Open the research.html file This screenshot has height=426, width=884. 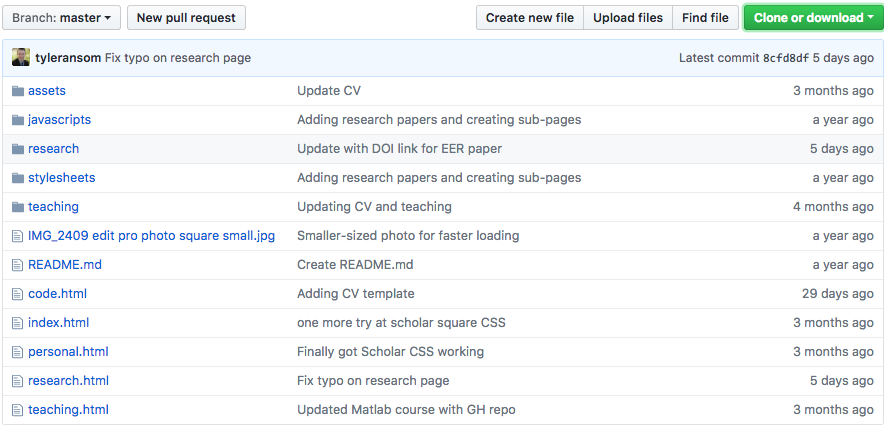(x=68, y=381)
